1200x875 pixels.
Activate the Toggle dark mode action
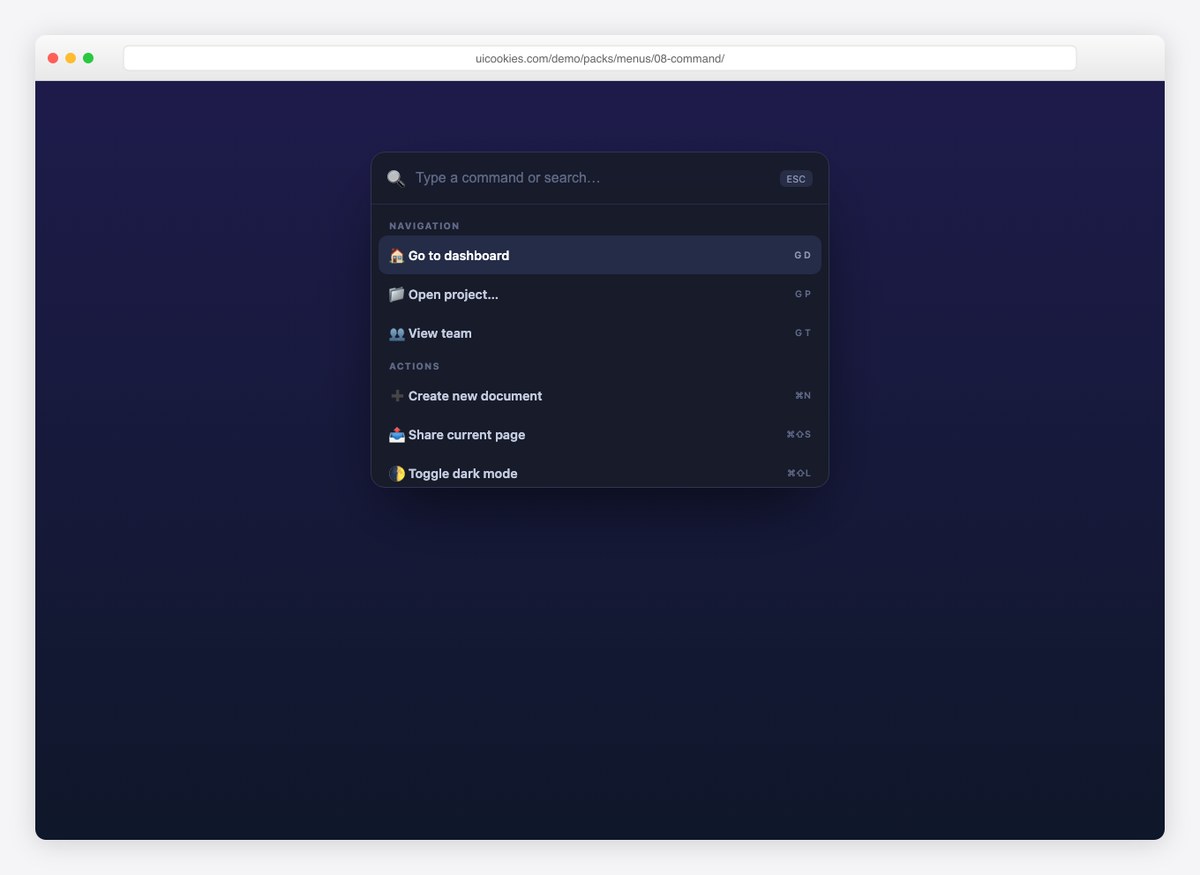pyautogui.click(x=600, y=473)
